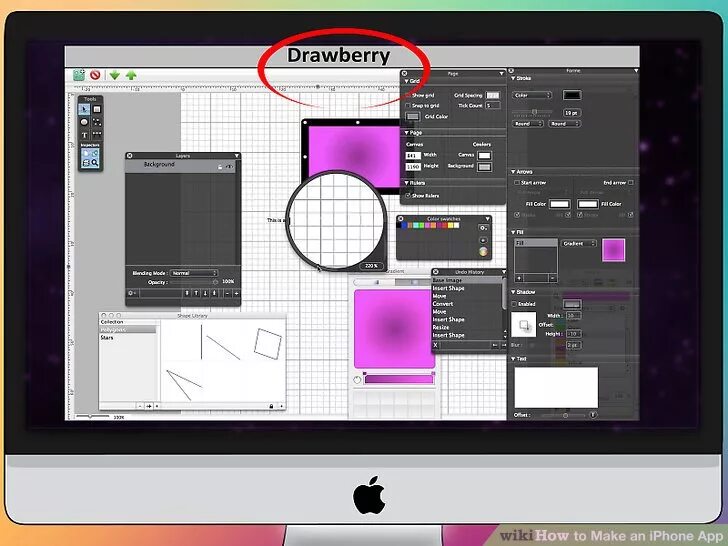
Task: Click the pink gradient fill preview swatch
Action: (x=613, y=250)
